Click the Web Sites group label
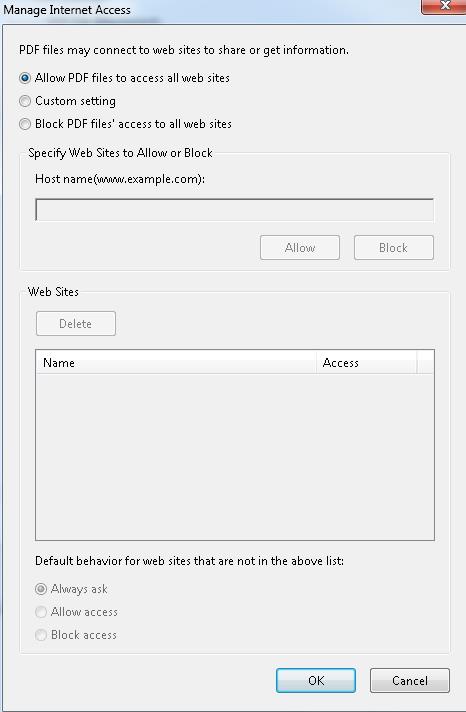Viewport: 466px width, 712px height. tap(53, 292)
